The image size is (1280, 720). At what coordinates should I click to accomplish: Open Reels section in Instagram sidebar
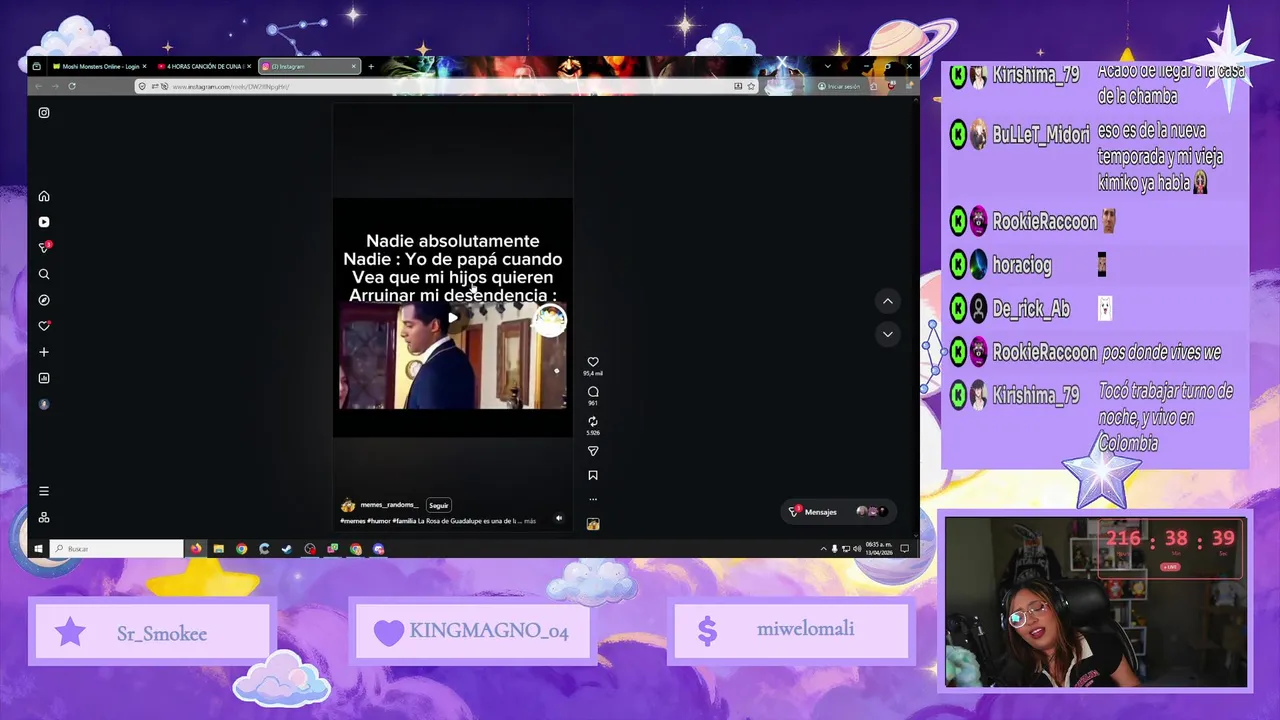pos(44,222)
